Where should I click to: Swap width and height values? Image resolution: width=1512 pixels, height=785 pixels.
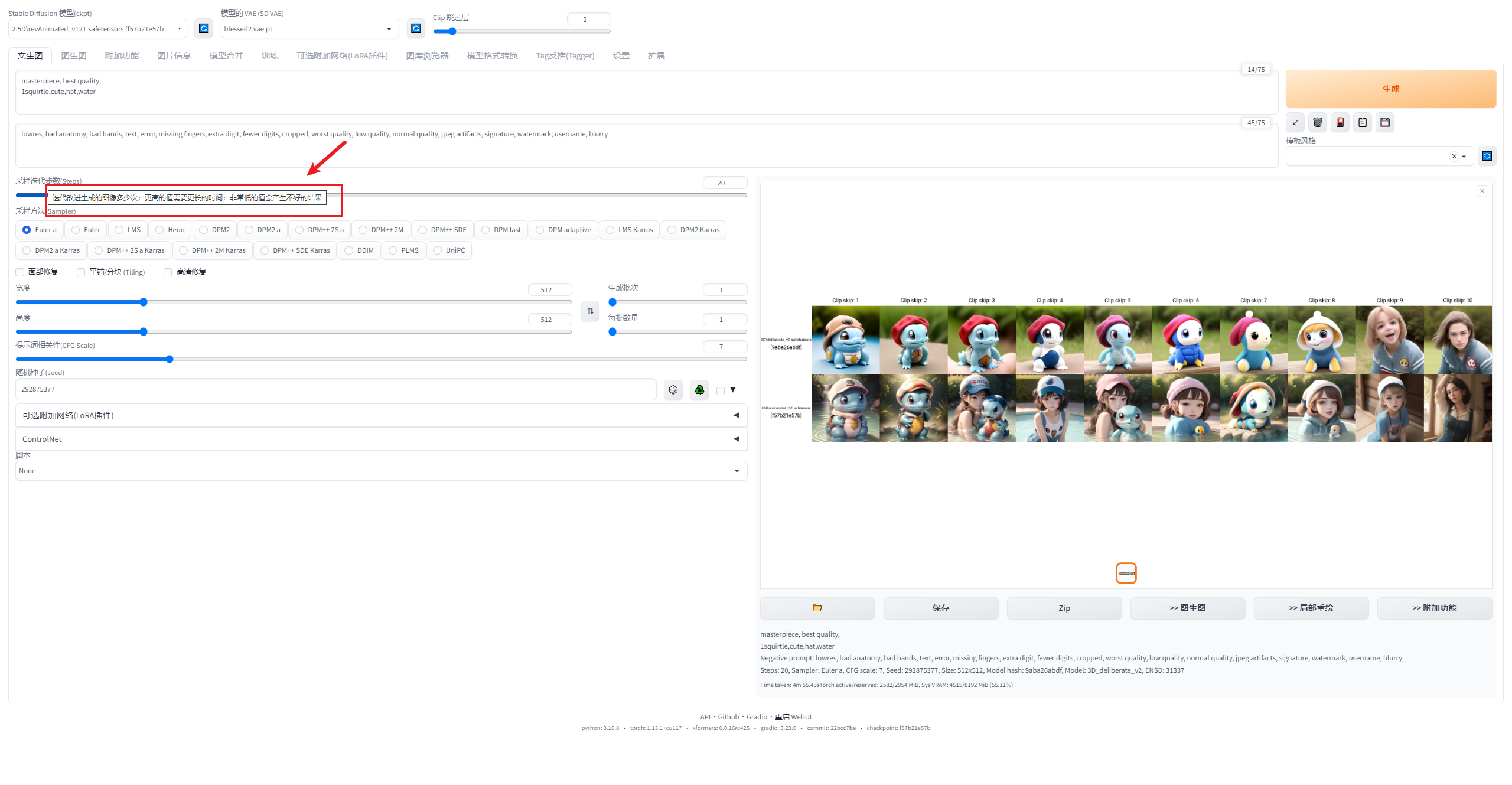(590, 311)
